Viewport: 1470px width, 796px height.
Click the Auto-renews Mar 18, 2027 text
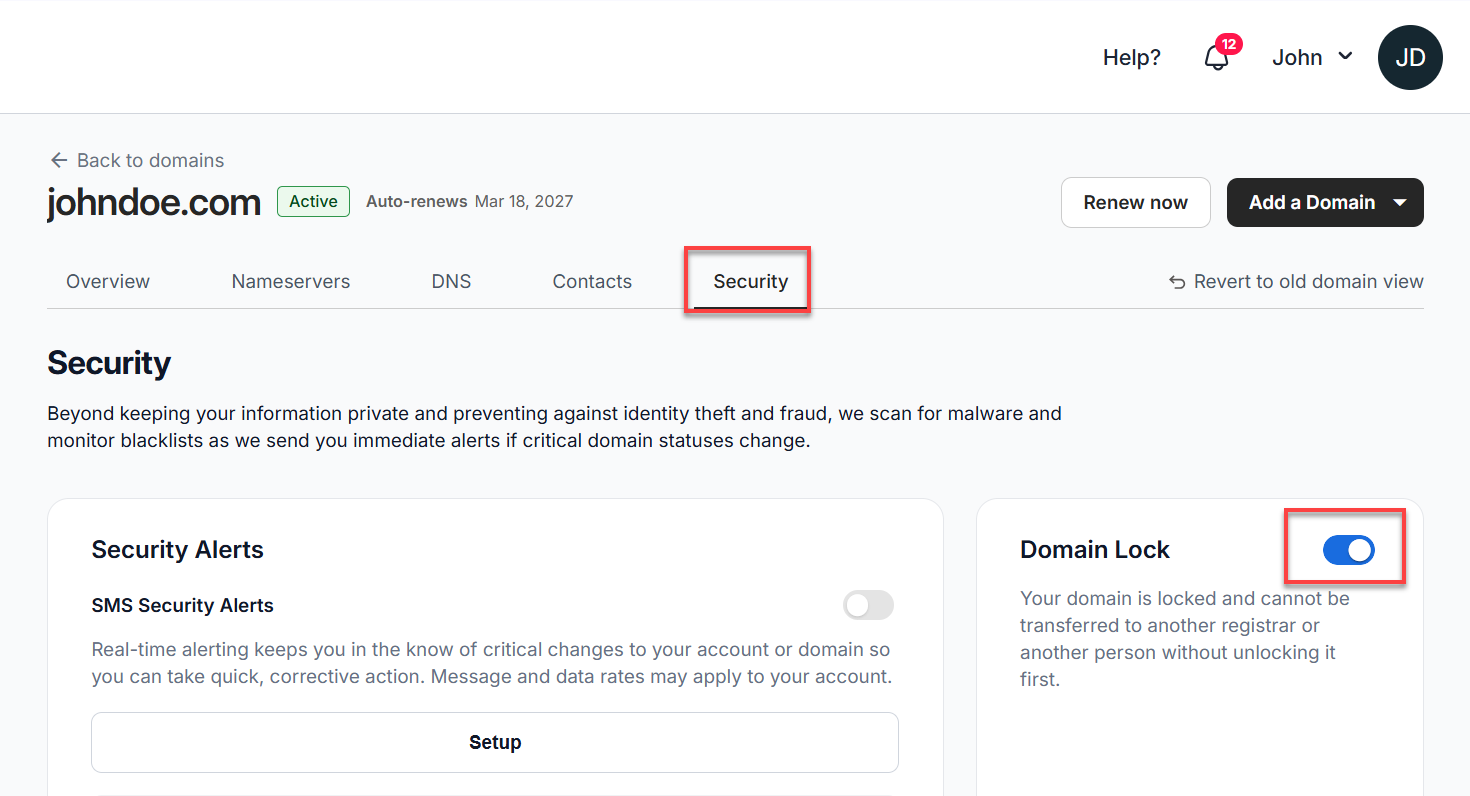tap(470, 202)
